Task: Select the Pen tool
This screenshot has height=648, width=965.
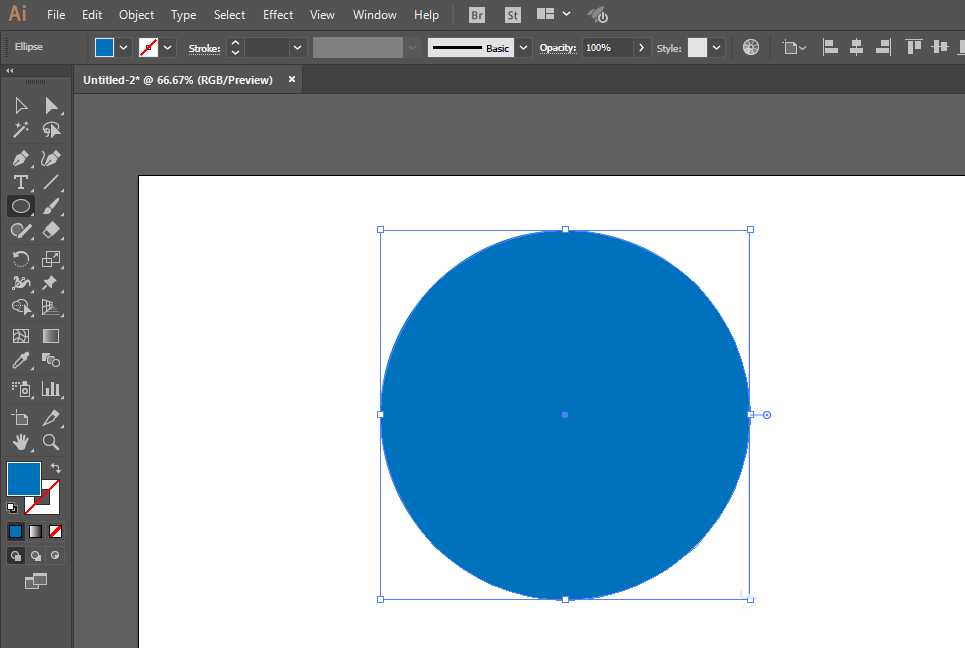Action: [x=20, y=159]
